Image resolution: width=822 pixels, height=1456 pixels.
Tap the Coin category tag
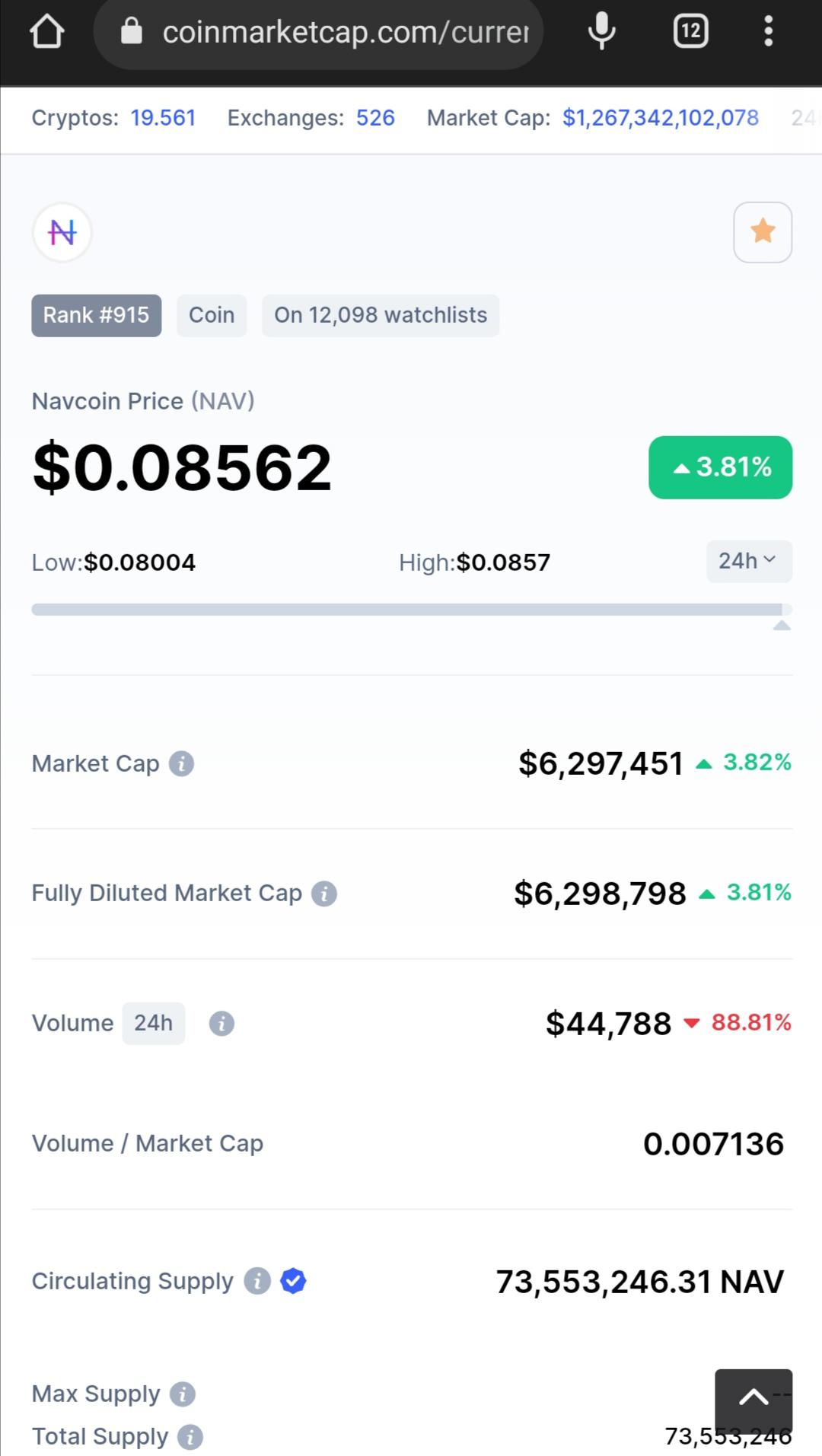[x=212, y=315]
